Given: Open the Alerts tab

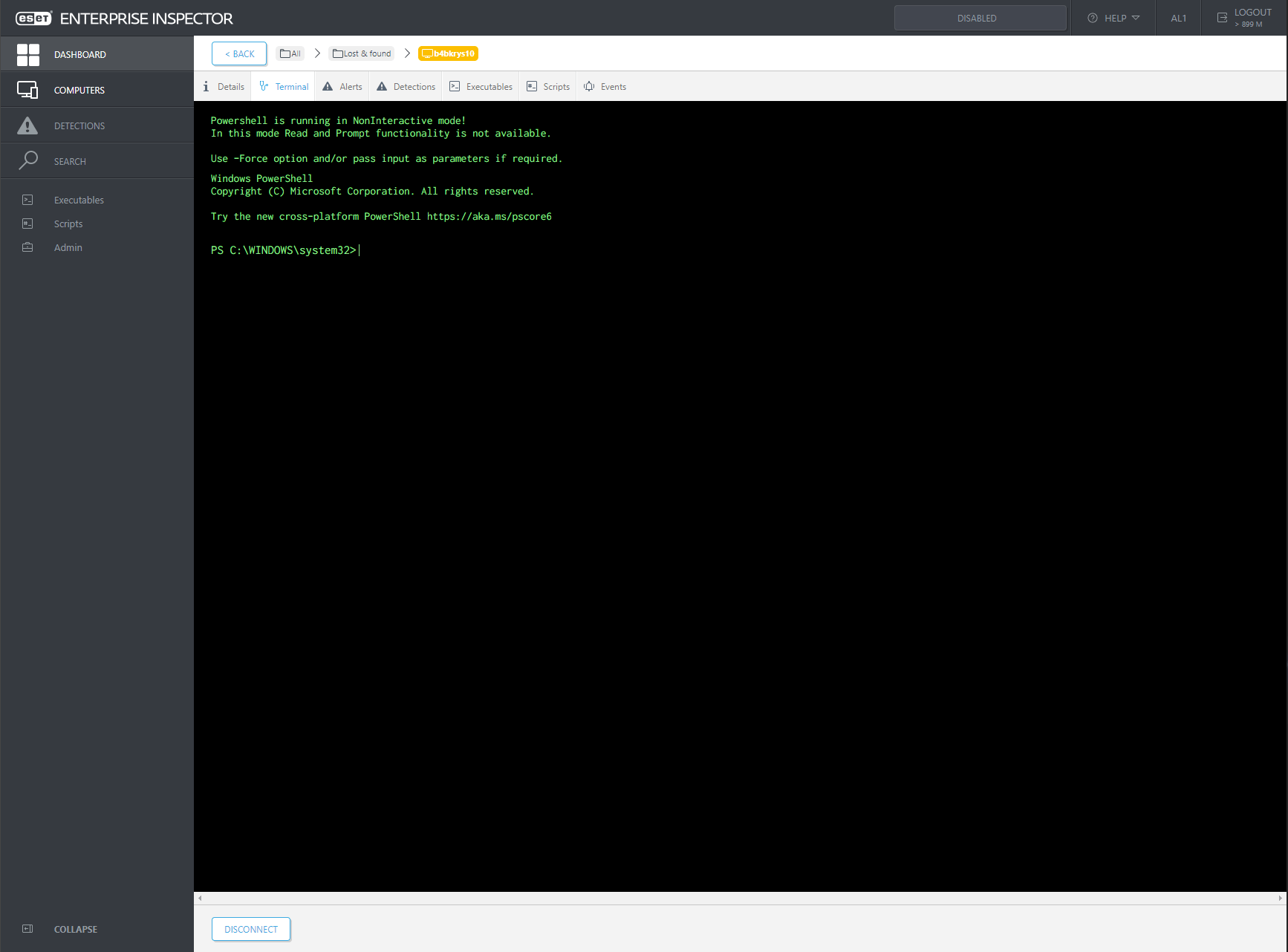Looking at the screenshot, I should coord(342,86).
